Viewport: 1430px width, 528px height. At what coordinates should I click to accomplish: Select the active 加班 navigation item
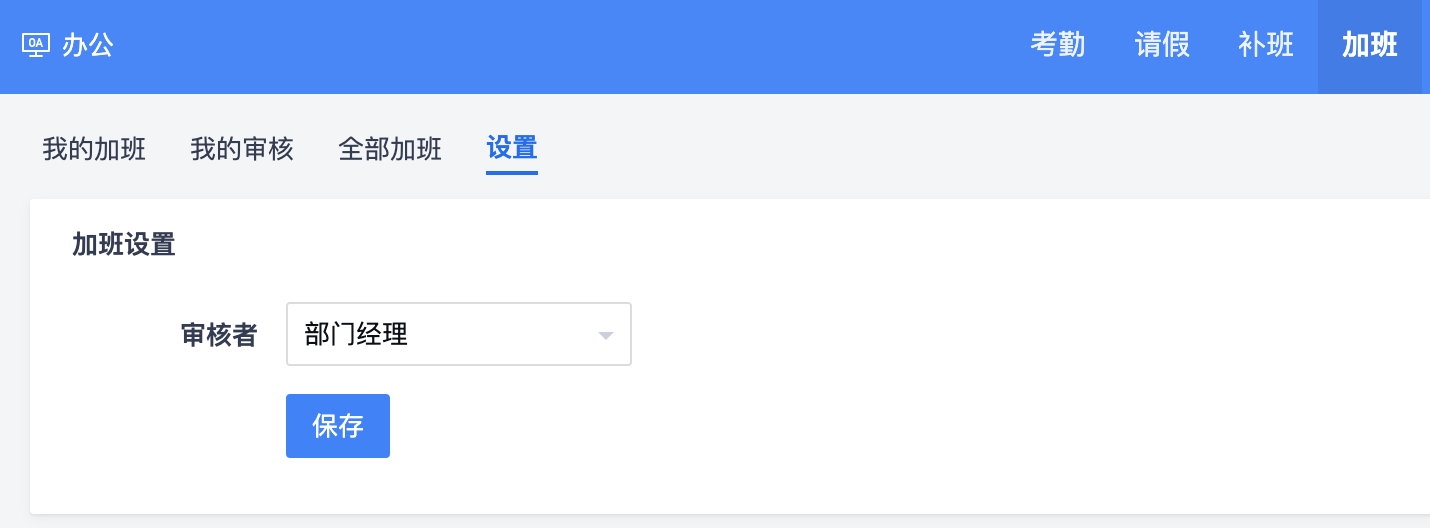pos(1370,45)
